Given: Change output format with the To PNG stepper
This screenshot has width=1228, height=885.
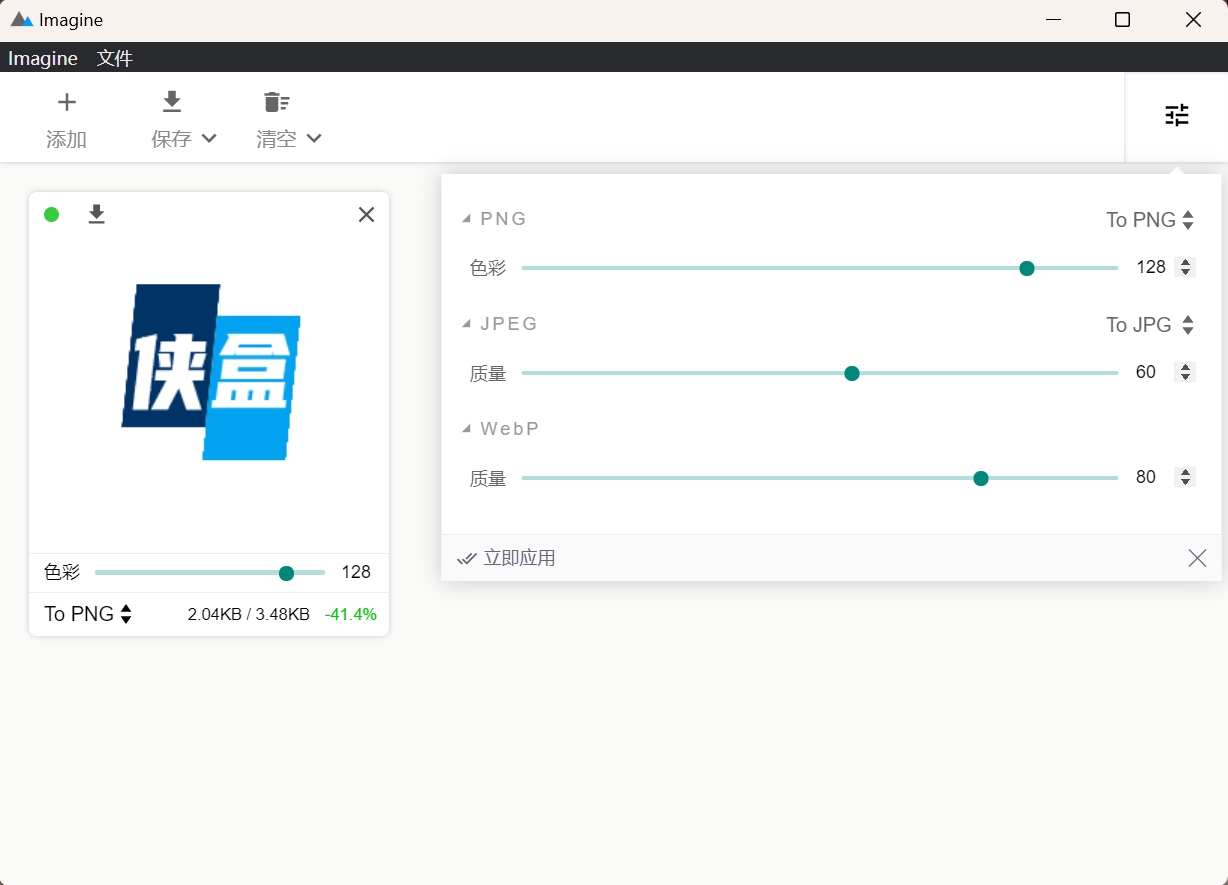Looking at the screenshot, I should click(x=1187, y=219).
